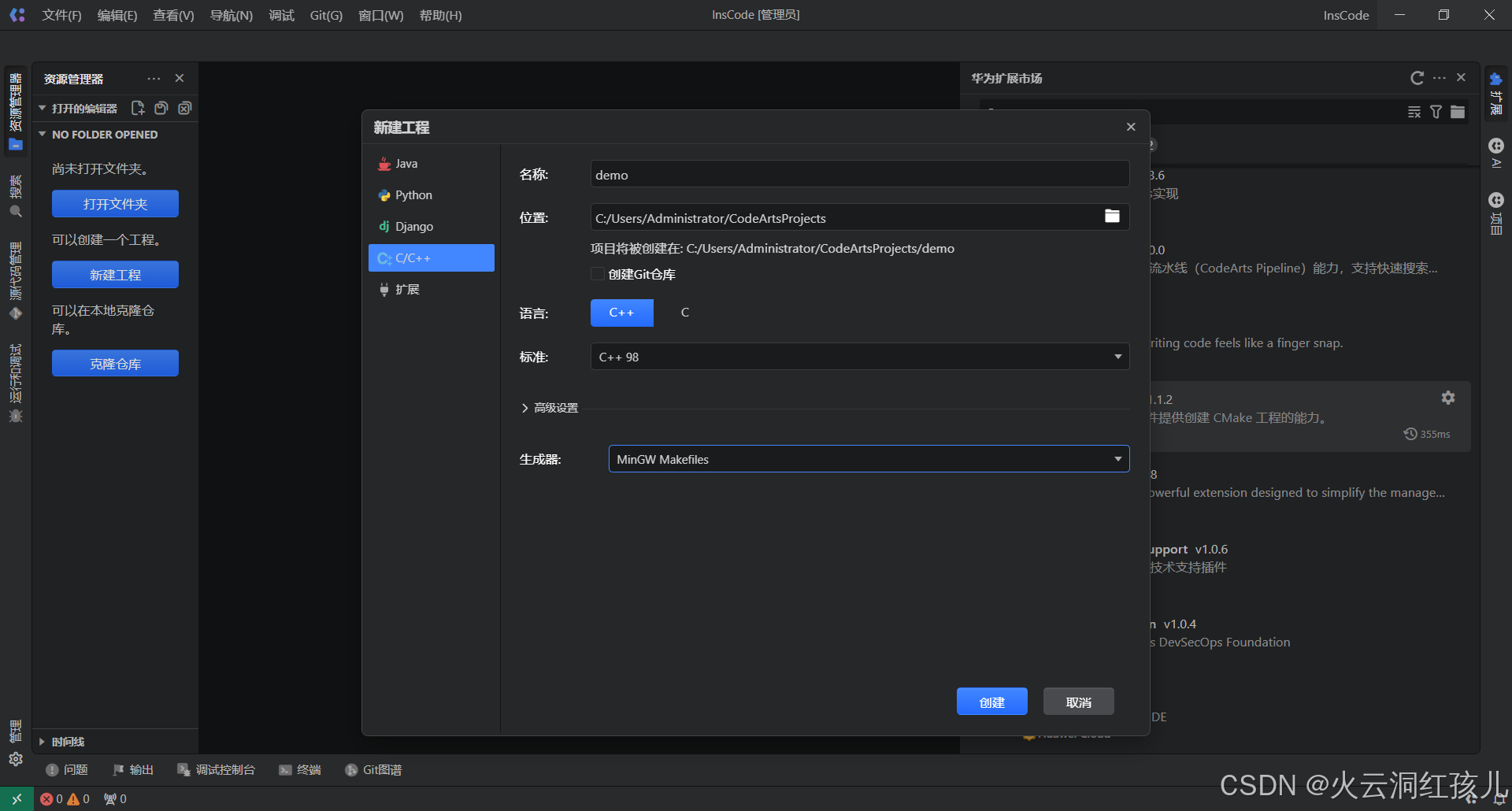The image size is (1512, 811).
Task: Click the Open Folder (打开文件夹) button
Action: (x=115, y=204)
